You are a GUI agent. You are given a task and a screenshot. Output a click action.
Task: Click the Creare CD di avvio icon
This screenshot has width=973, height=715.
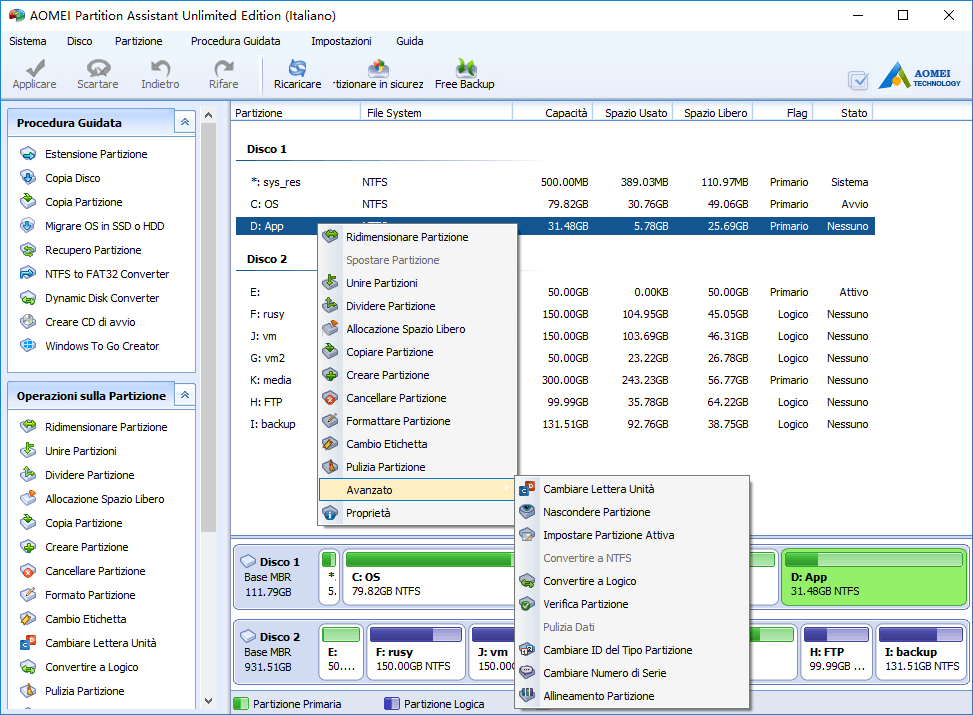click(x=28, y=322)
